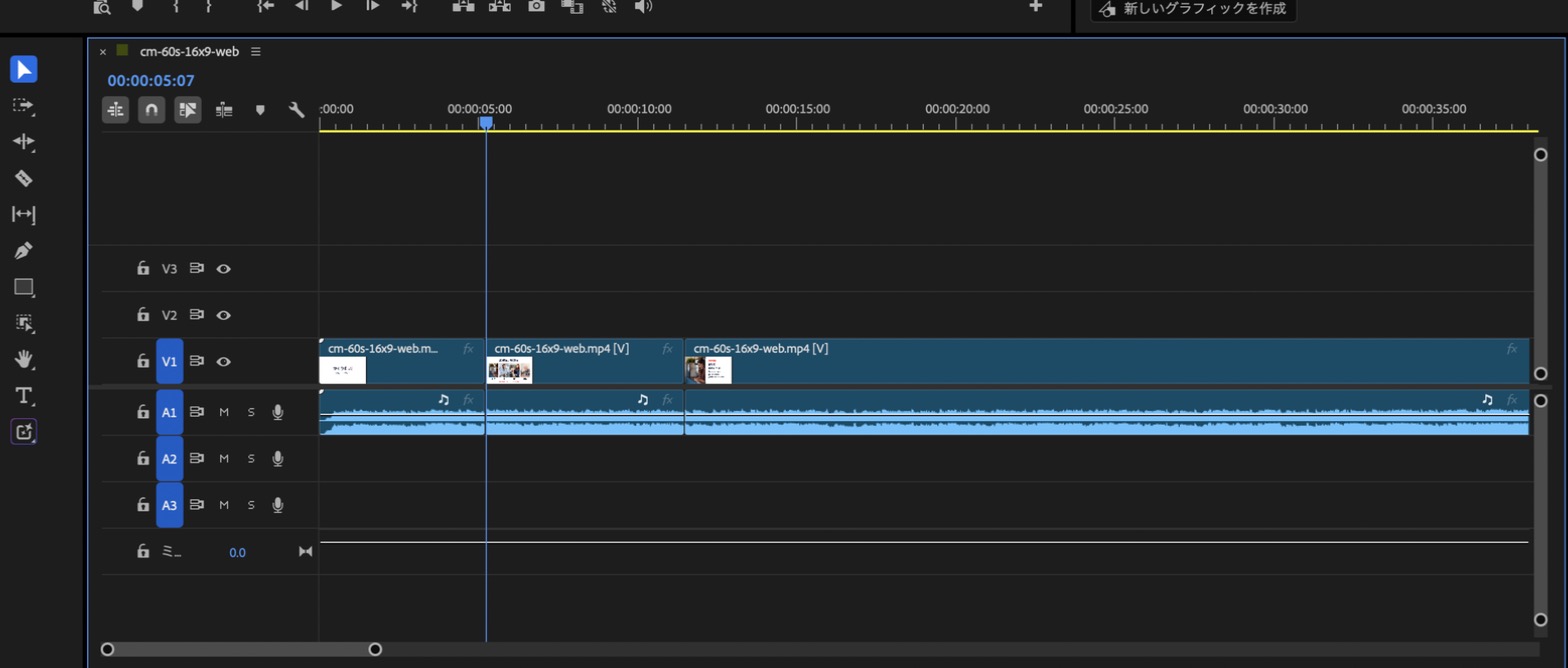Image resolution: width=1568 pixels, height=668 pixels.
Task: Click the blue playhead marker on ruler
Action: pos(486,122)
